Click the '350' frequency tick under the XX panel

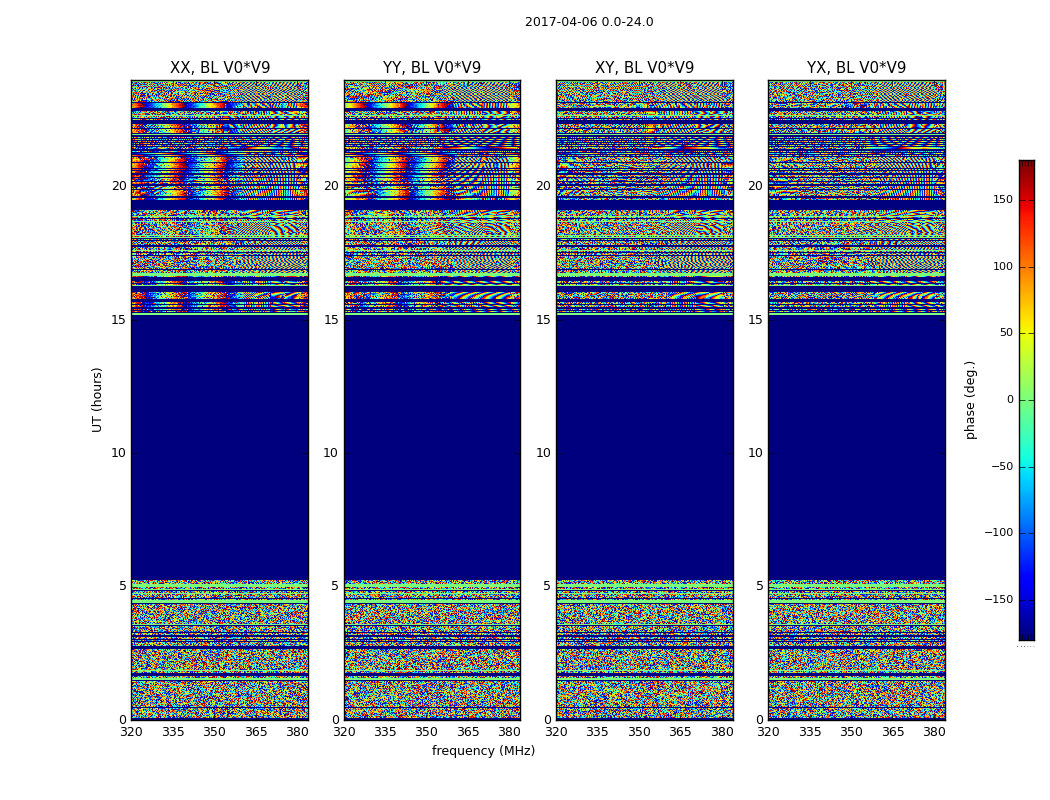click(214, 732)
